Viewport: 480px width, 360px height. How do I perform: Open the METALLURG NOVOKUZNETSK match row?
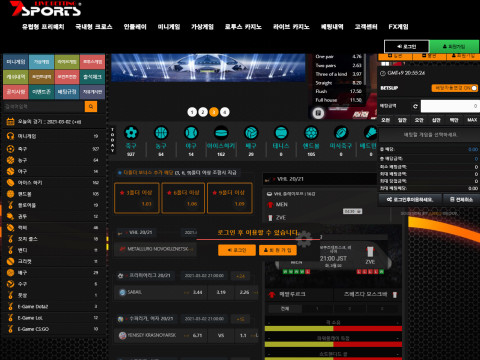[x=155, y=249]
